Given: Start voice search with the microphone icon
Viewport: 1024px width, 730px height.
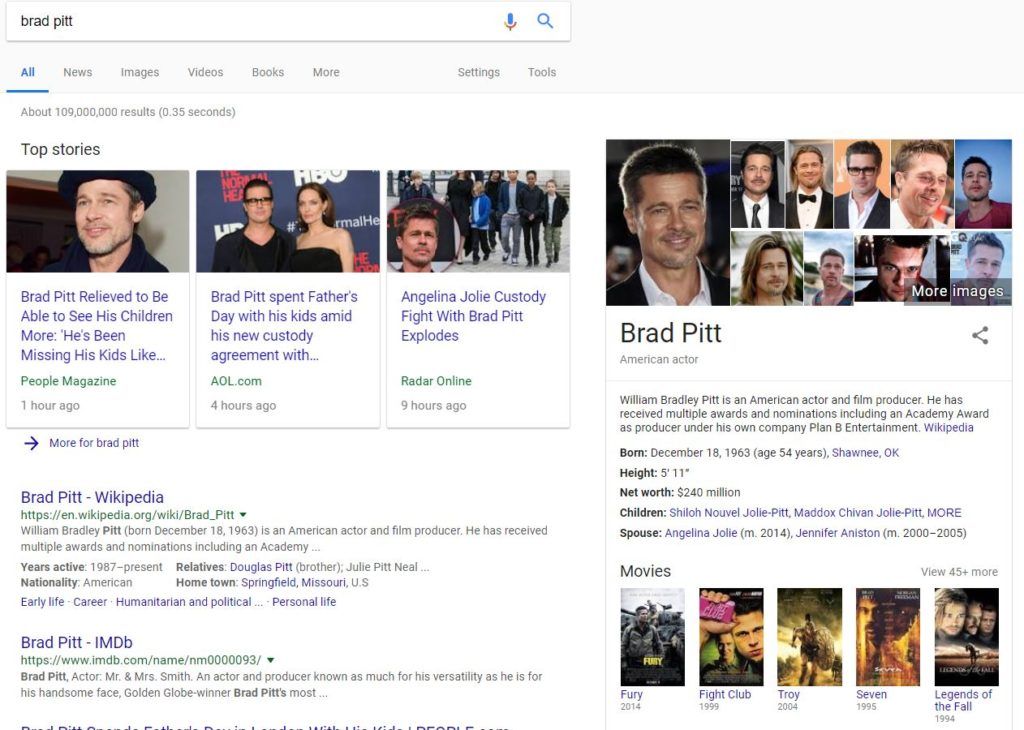Looking at the screenshot, I should (510, 21).
